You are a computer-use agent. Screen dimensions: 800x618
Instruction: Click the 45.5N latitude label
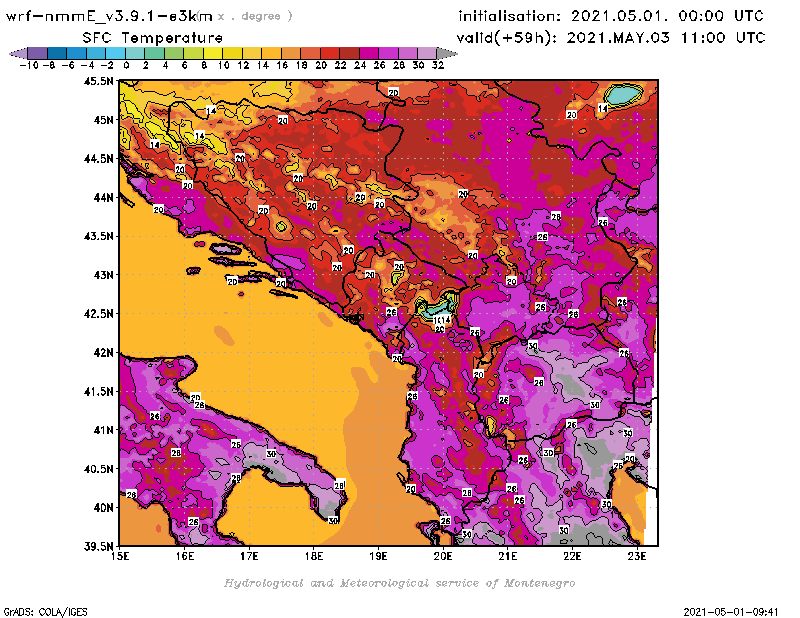tap(98, 81)
